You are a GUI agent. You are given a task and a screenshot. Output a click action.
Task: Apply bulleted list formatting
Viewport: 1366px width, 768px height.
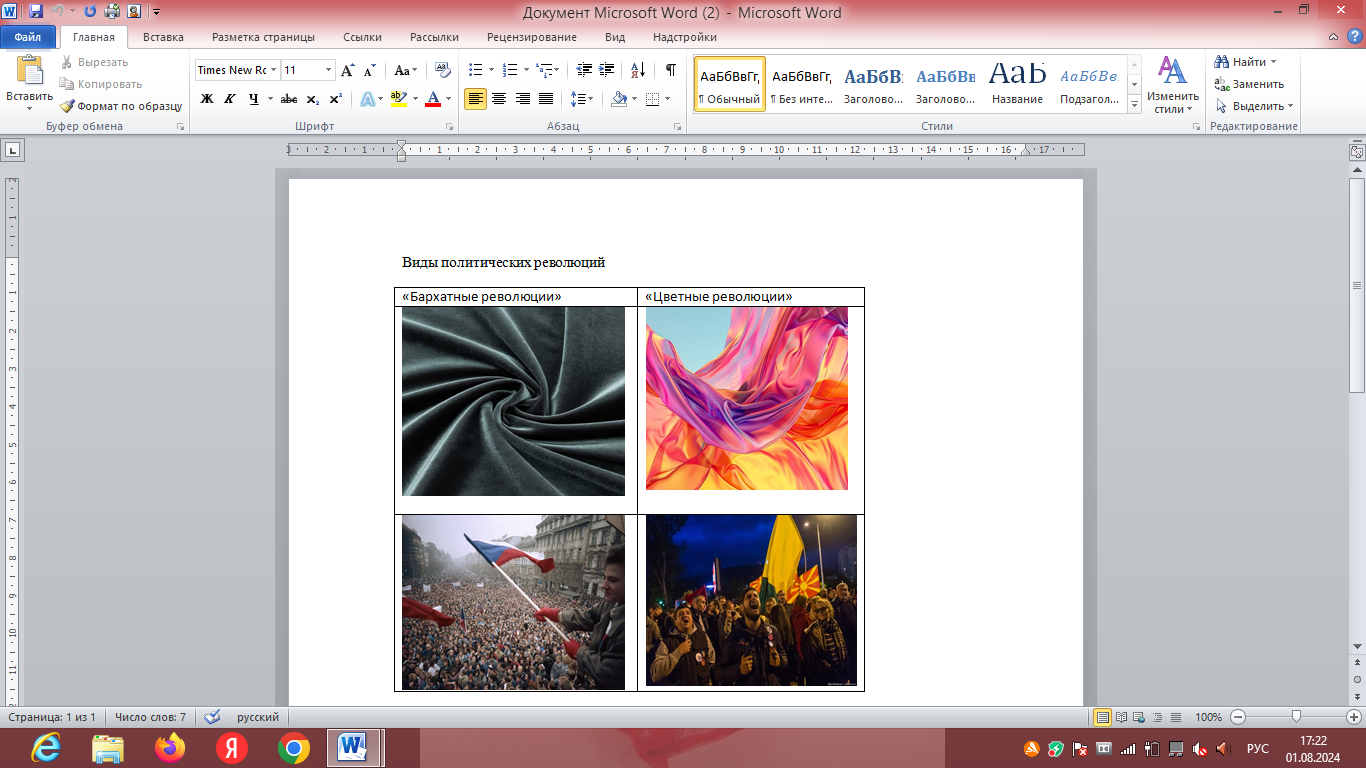[475, 70]
